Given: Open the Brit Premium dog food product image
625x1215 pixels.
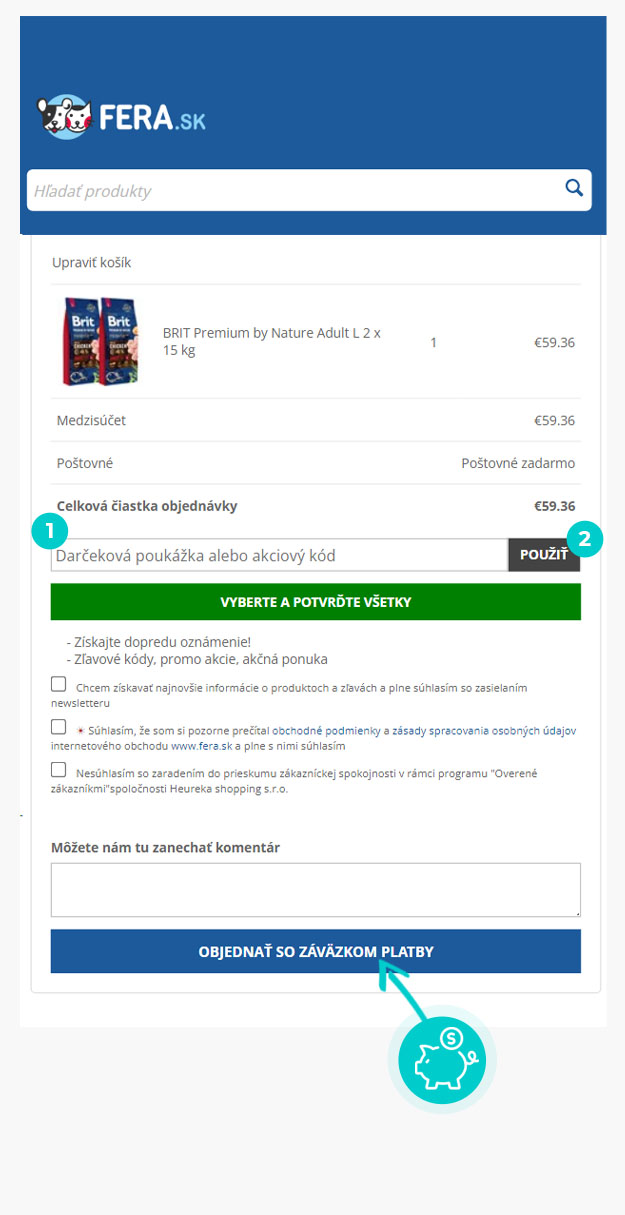Looking at the screenshot, I should (x=100, y=341).
